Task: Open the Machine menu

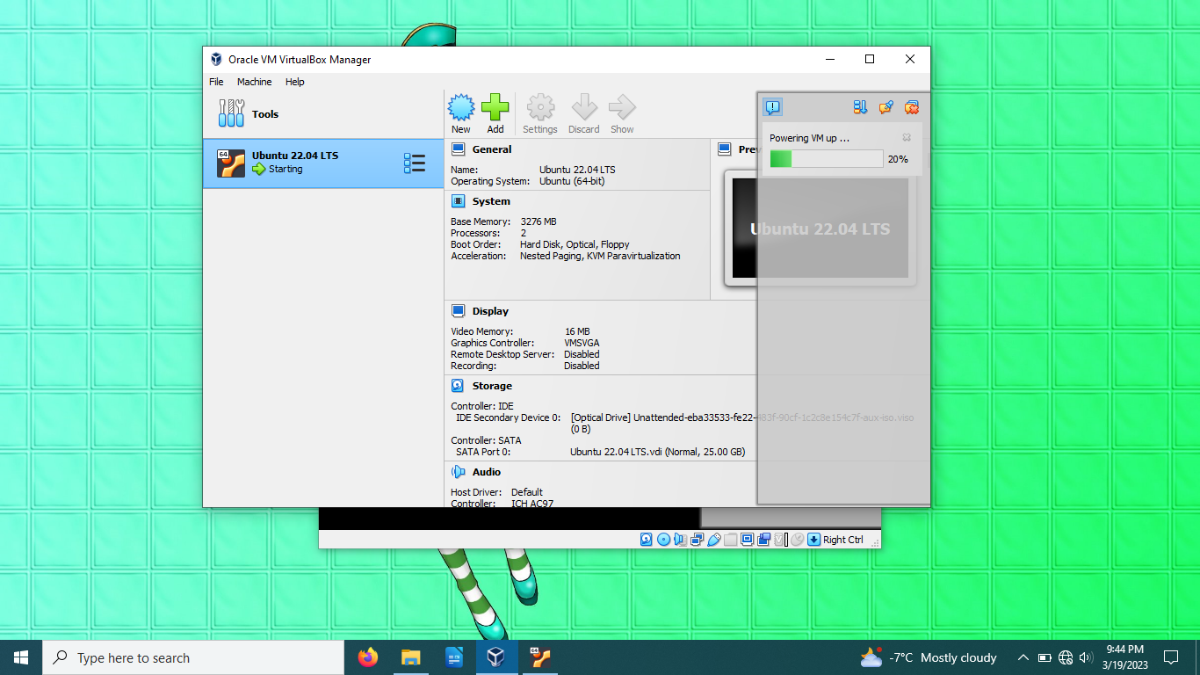Action: pyautogui.click(x=254, y=82)
